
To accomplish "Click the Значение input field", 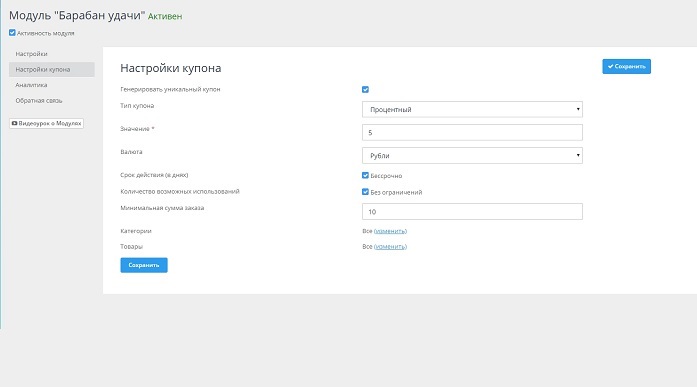I will [x=472, y=132].
